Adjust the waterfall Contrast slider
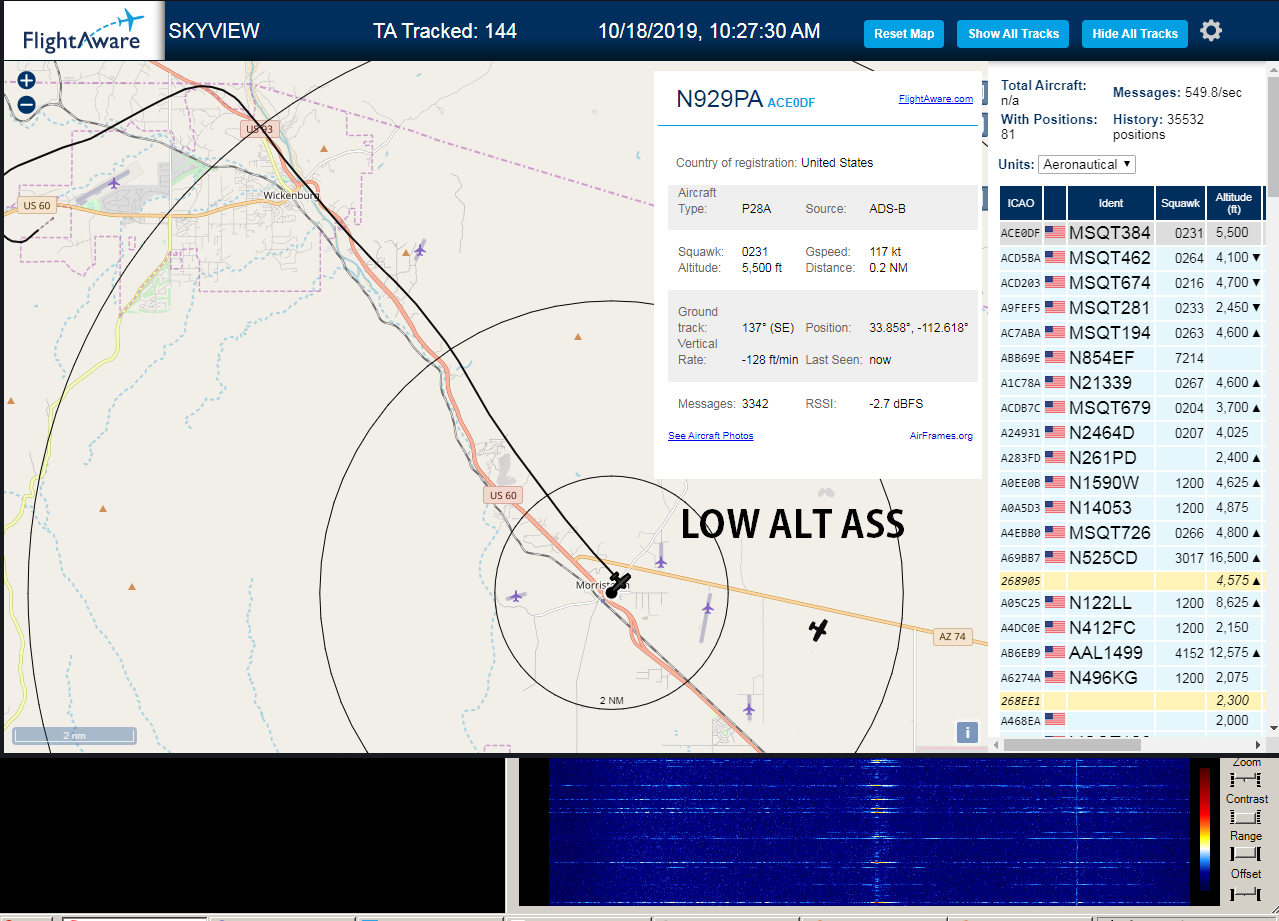This screenshot has width=1279, height=921. [x=1246, y=816]
